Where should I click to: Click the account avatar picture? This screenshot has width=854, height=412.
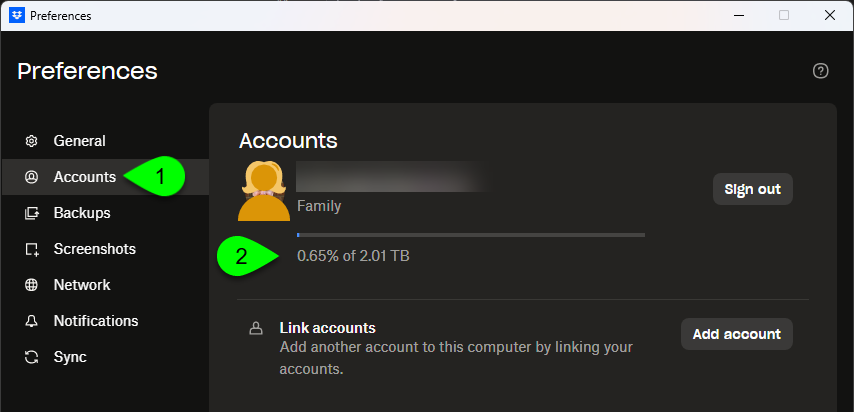[x=264, y=190]
